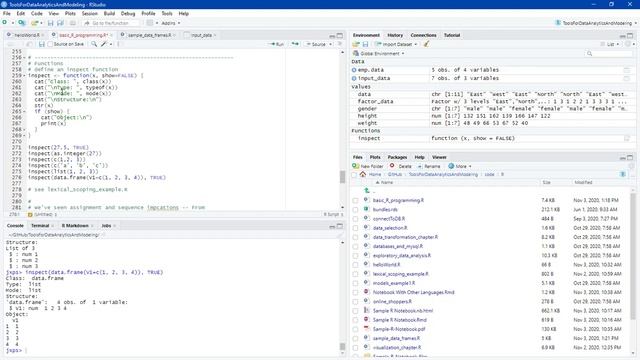Expand emp.data in the Environment list

point(354,70)
